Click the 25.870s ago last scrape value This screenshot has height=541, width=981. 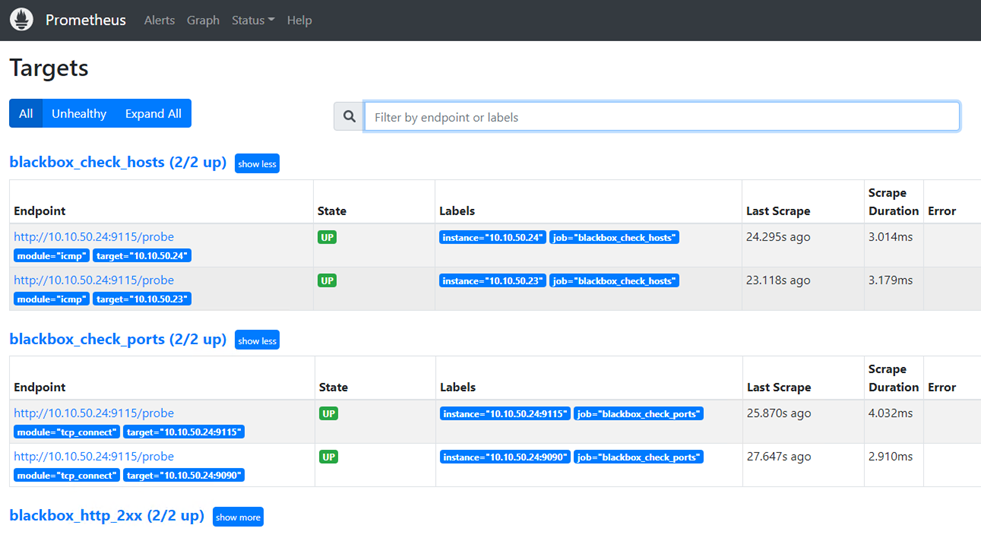[779, 413]
